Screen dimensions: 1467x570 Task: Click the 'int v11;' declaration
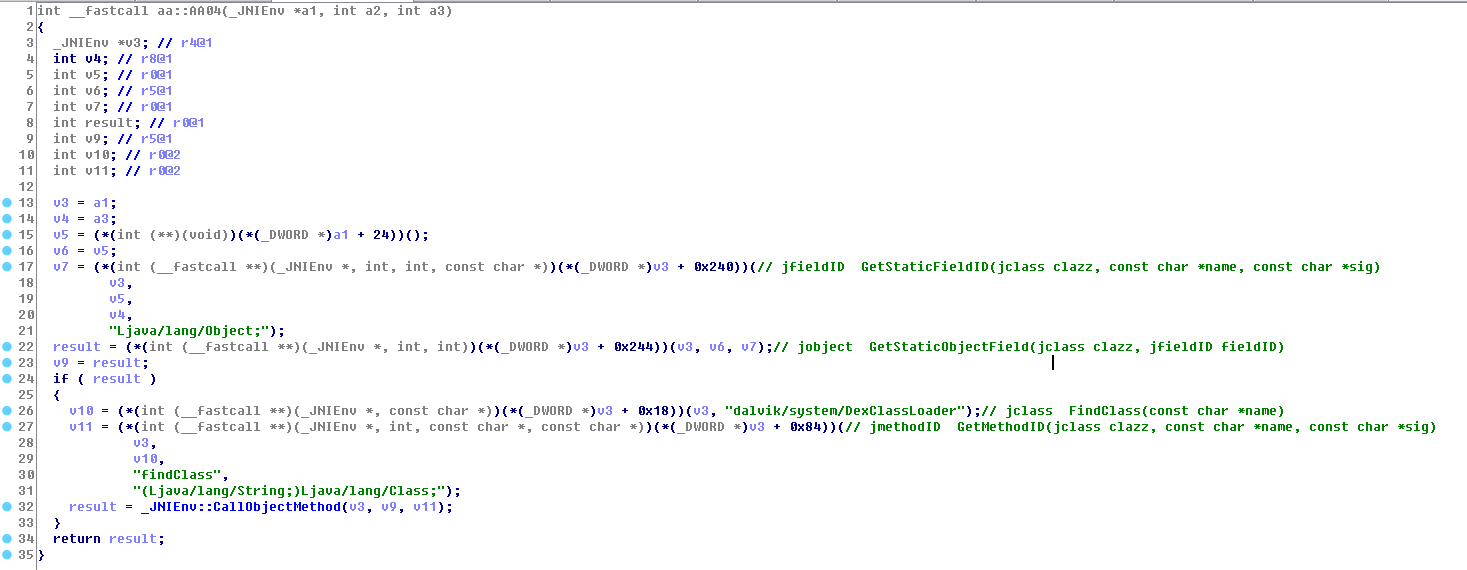pos(85,171)
